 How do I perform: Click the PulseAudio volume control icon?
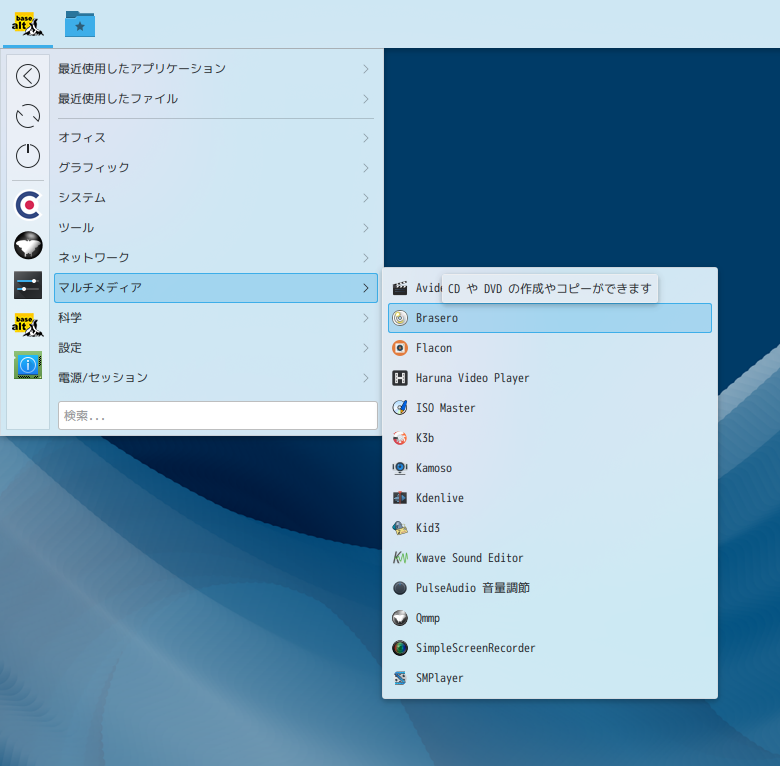pyautogui.click(x=400, y=588)
